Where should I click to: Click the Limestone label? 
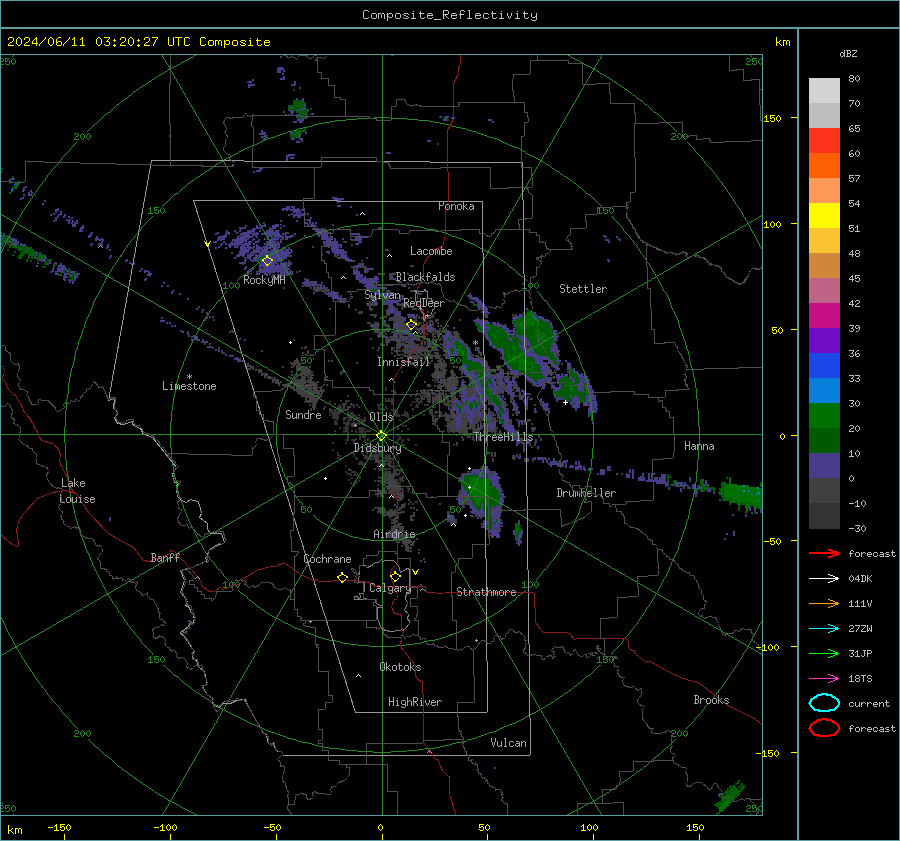tap(189, 386)
